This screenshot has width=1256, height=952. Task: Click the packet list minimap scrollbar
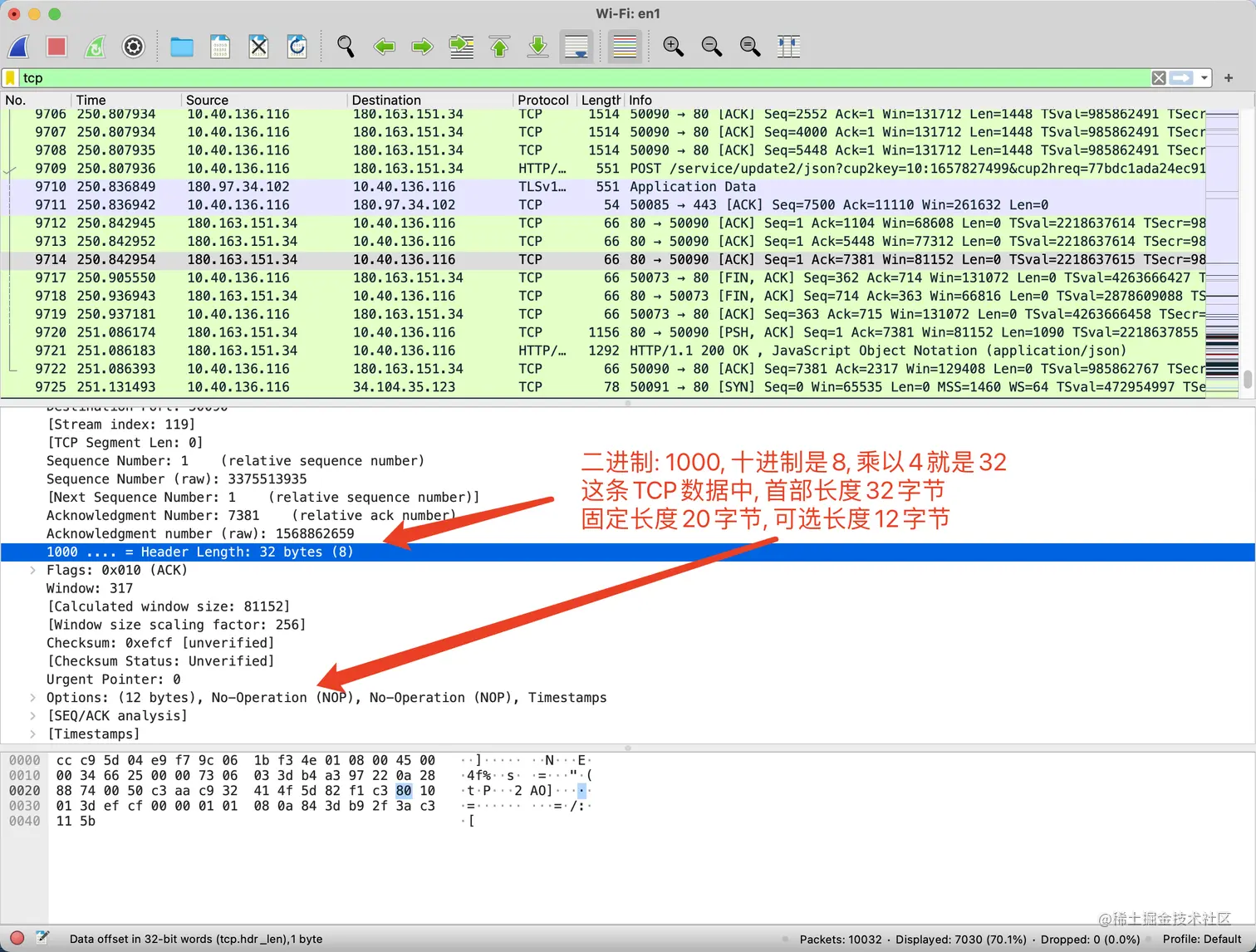1222,253
